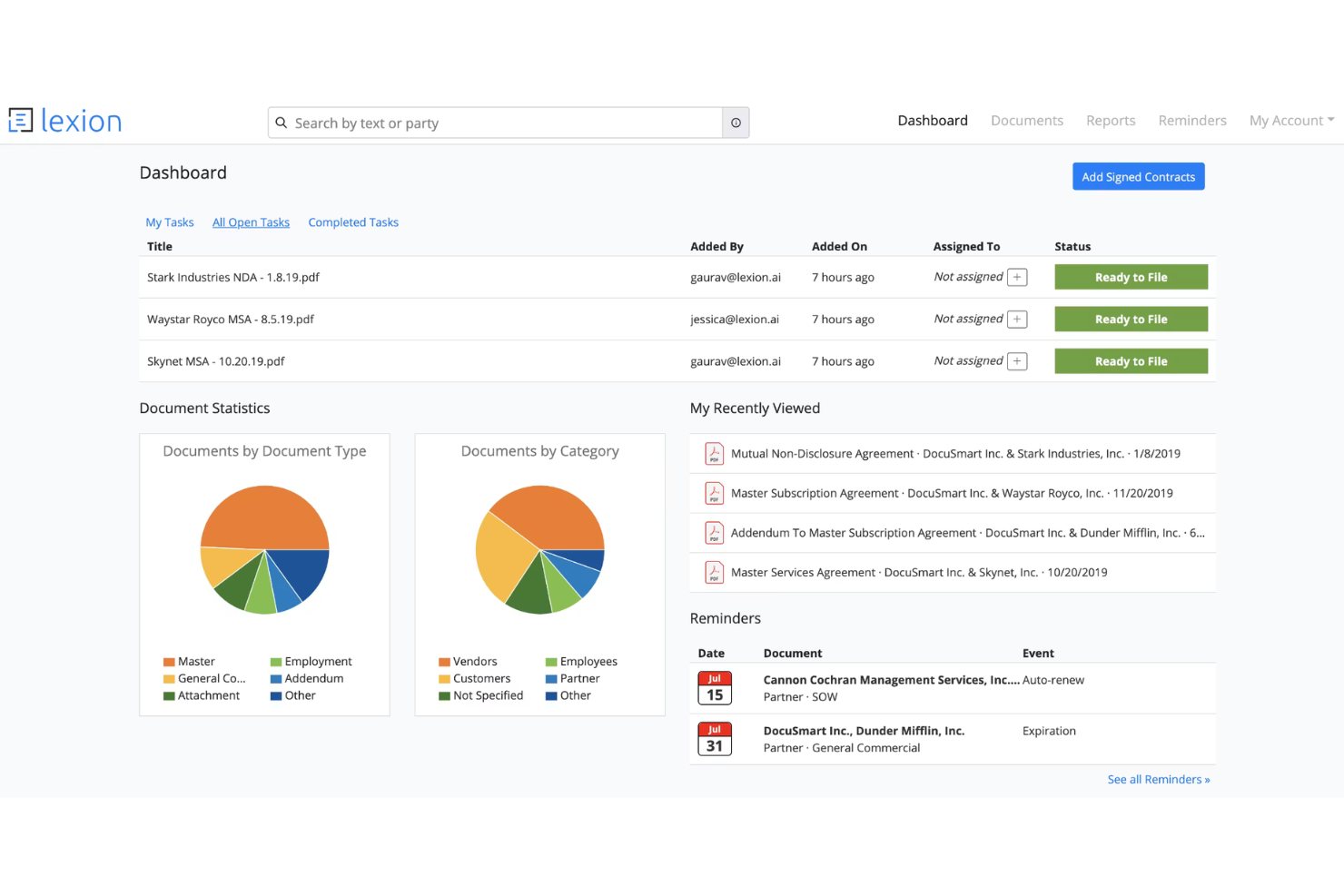1344x896 pixels.
Task: Open Skynet MSA - 10.20.19.pdf
Action: pos(216,361)
